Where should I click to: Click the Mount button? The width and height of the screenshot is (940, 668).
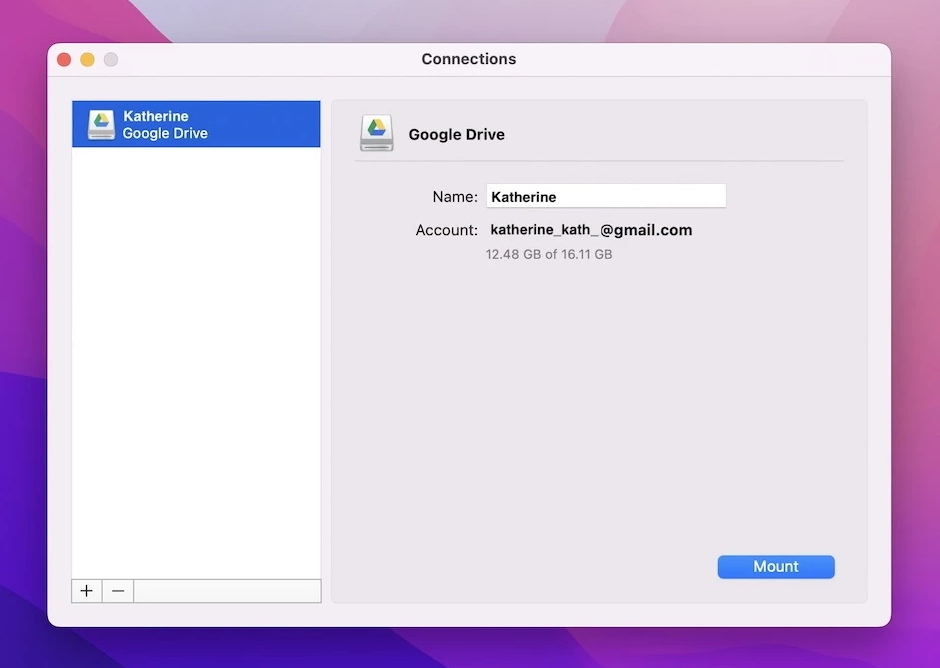coord(776,567)
